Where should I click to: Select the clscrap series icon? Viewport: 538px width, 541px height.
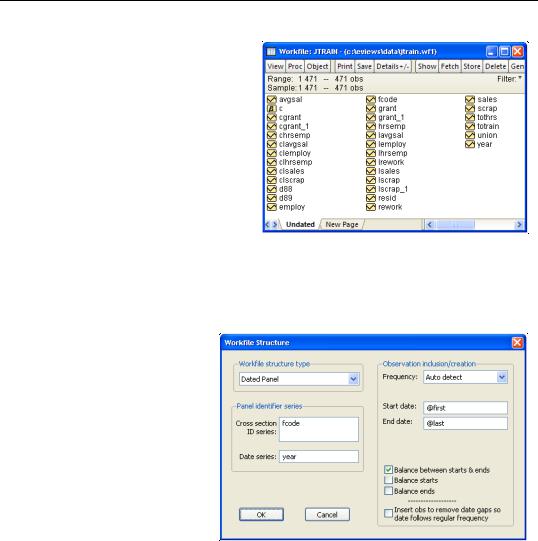(272, 180)
